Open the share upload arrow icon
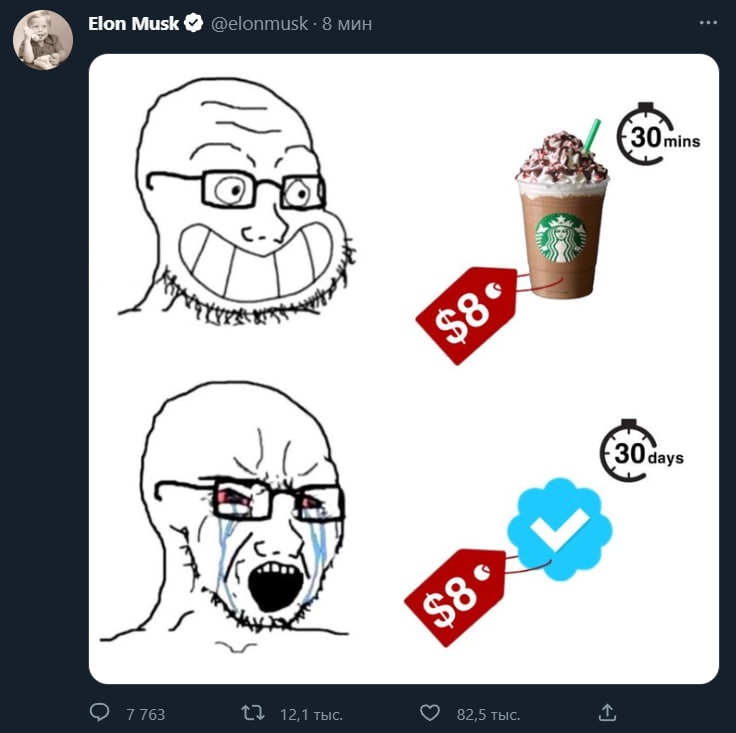The width and height of the screenshot is (736, 733). 607,712
